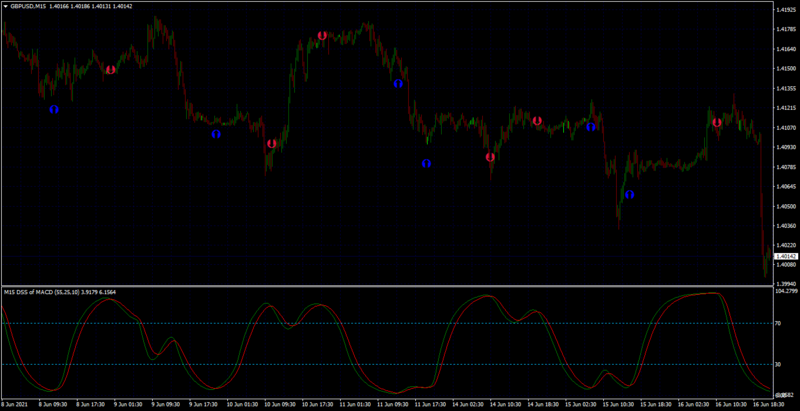This screenshot has width=800, height=411.
Task: Click the 1.40500 price scale label
Action: [786, 207]
